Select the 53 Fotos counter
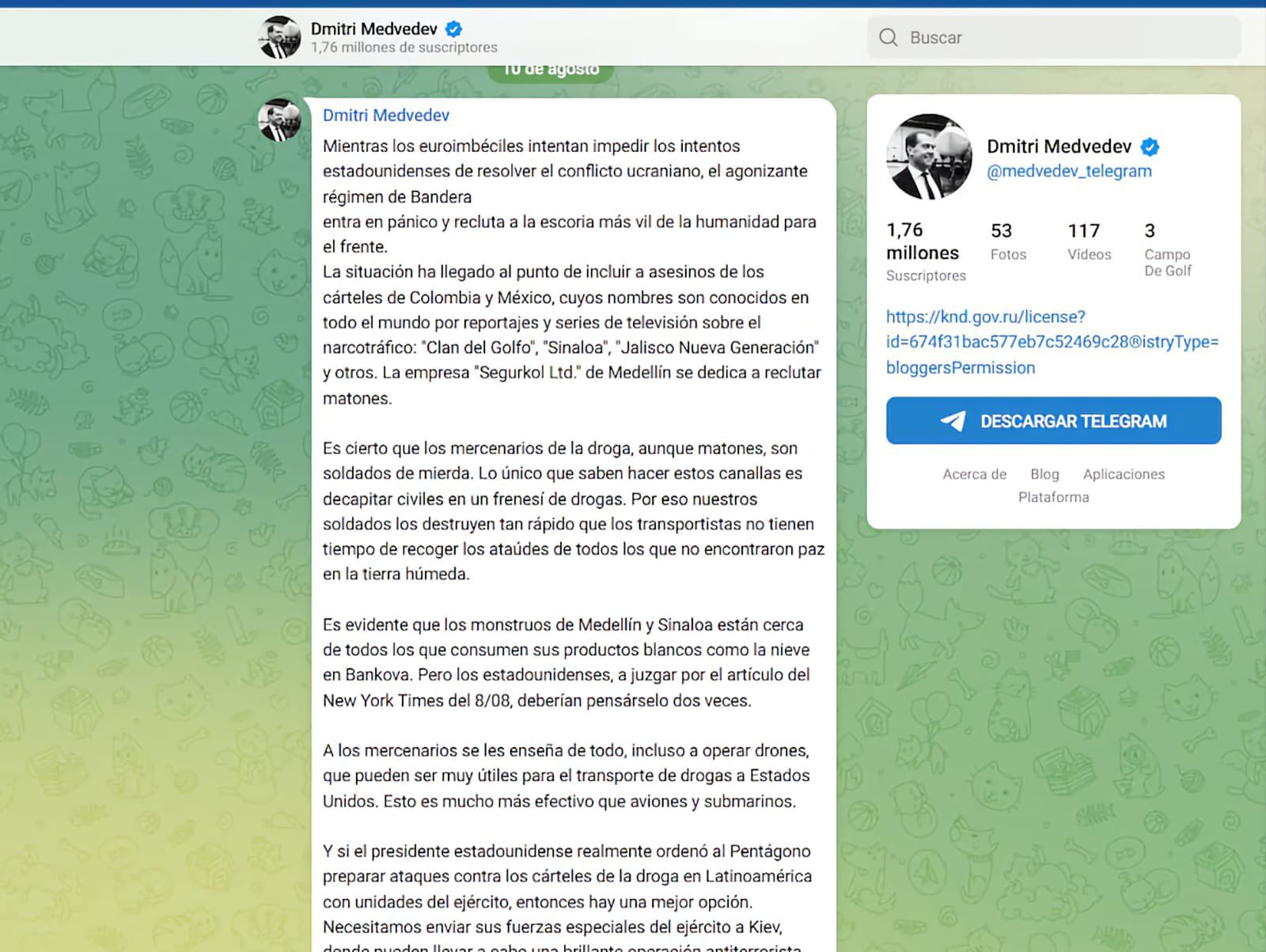Image resolution: width=1266 pixels, height=952 pixels. [x=1008, y=241]
